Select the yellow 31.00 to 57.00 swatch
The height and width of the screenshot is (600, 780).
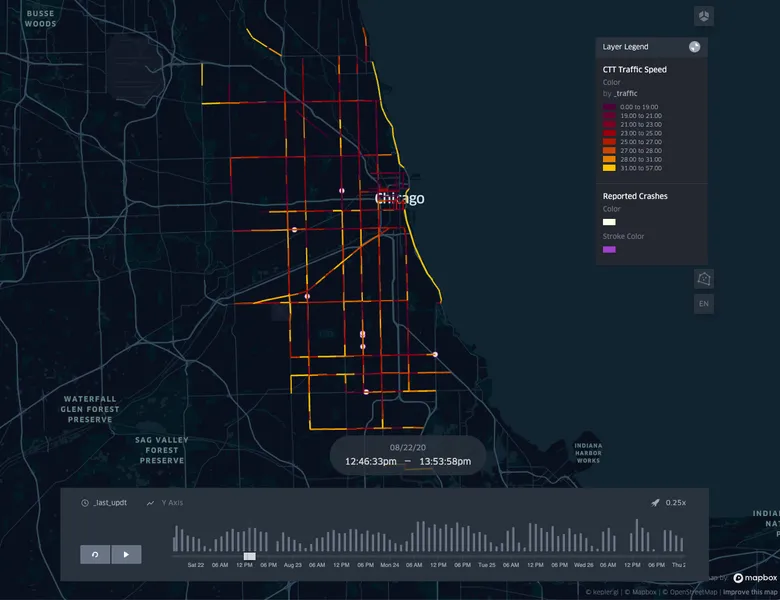tap(609, 168)
